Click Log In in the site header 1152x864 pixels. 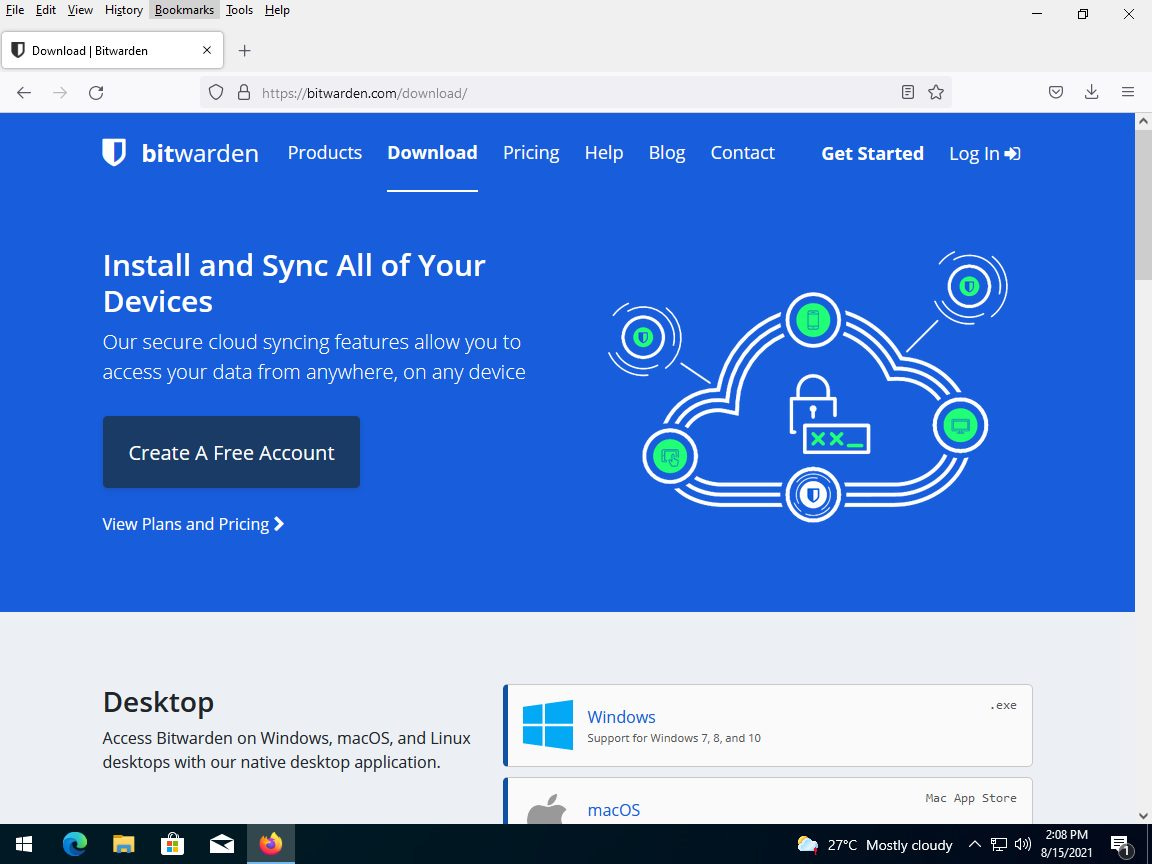click(984, 154)
